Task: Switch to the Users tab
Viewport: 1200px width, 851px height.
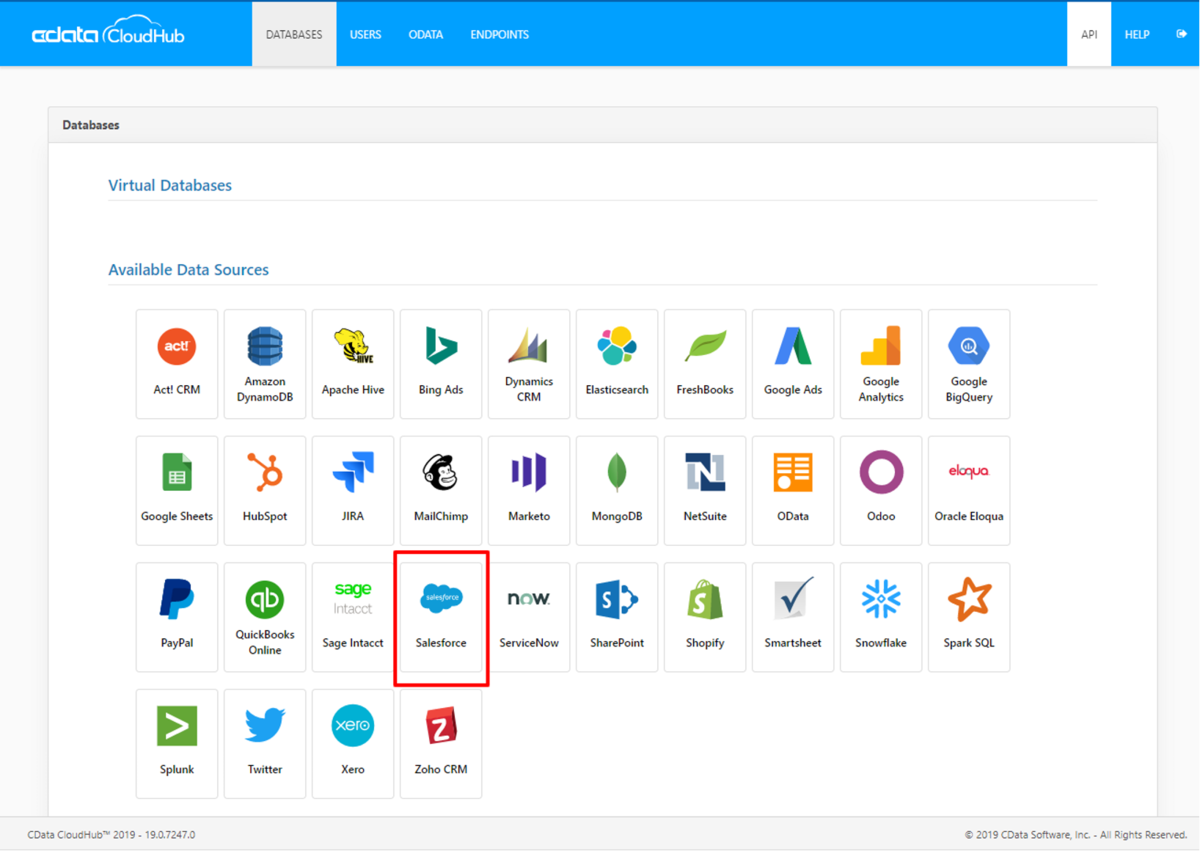Action: pos(365,34)
